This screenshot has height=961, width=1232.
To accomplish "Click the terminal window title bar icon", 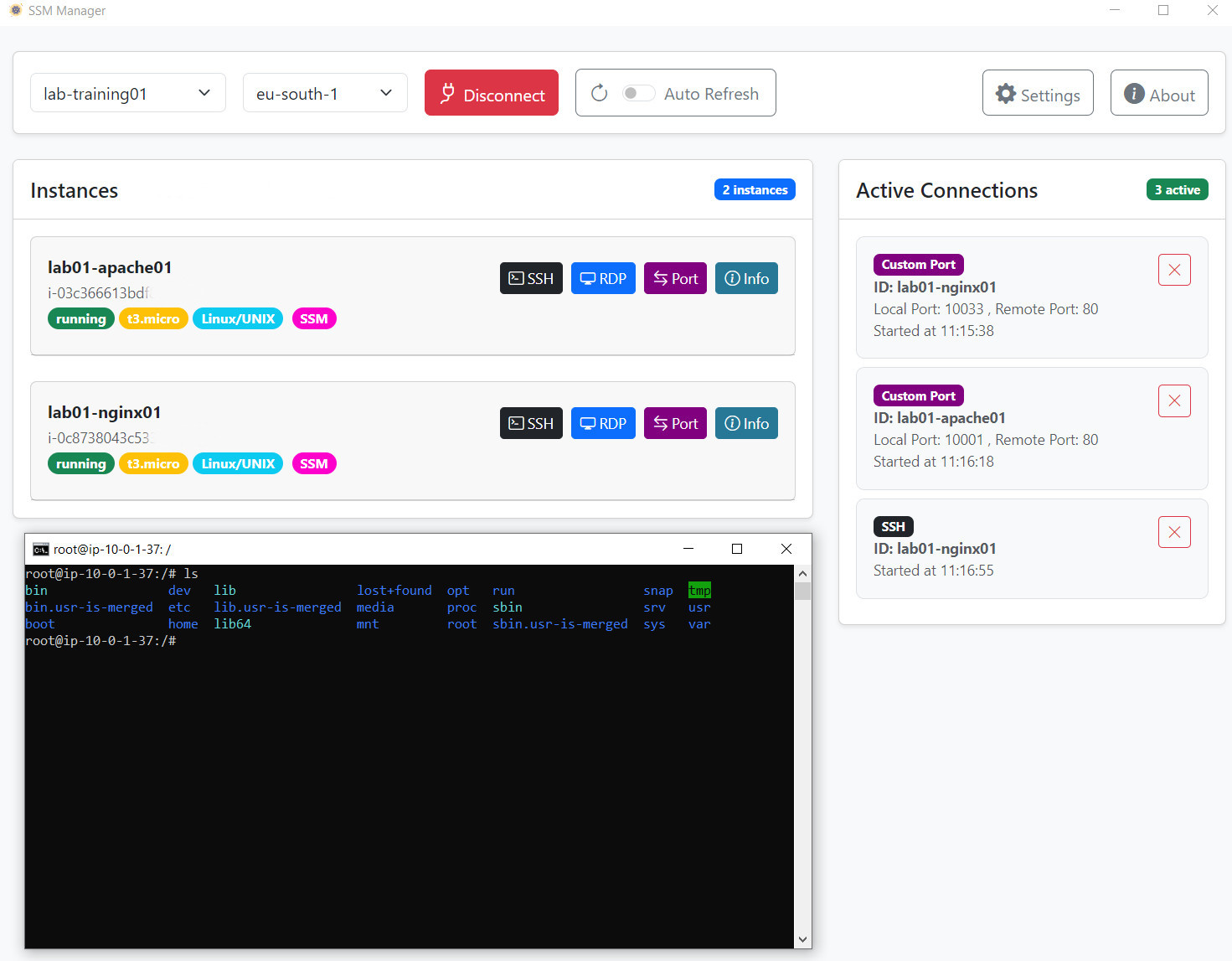I will click(x=40, y=549).
